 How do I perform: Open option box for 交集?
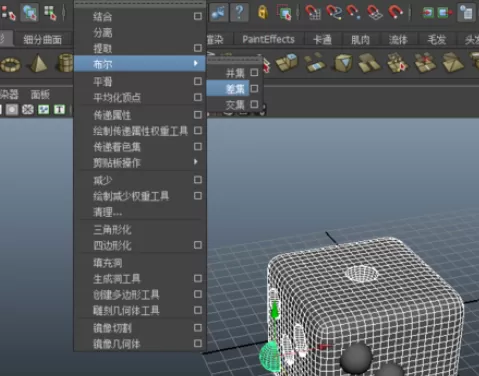(254, 104)
